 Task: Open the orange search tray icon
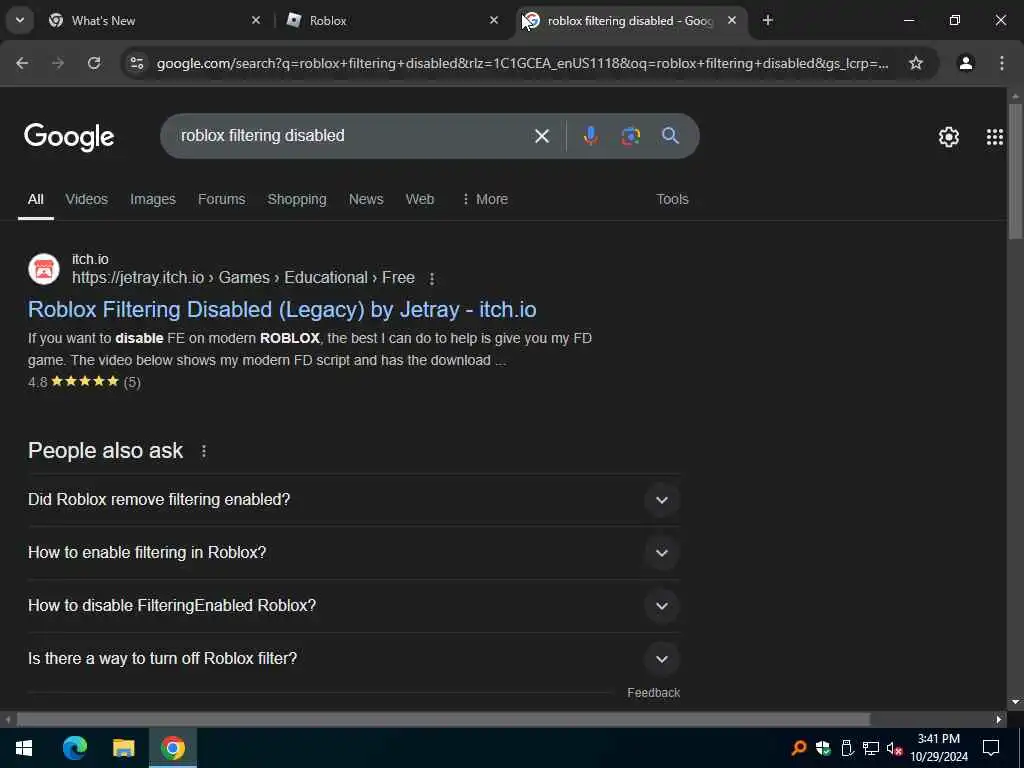coord(799,748)
